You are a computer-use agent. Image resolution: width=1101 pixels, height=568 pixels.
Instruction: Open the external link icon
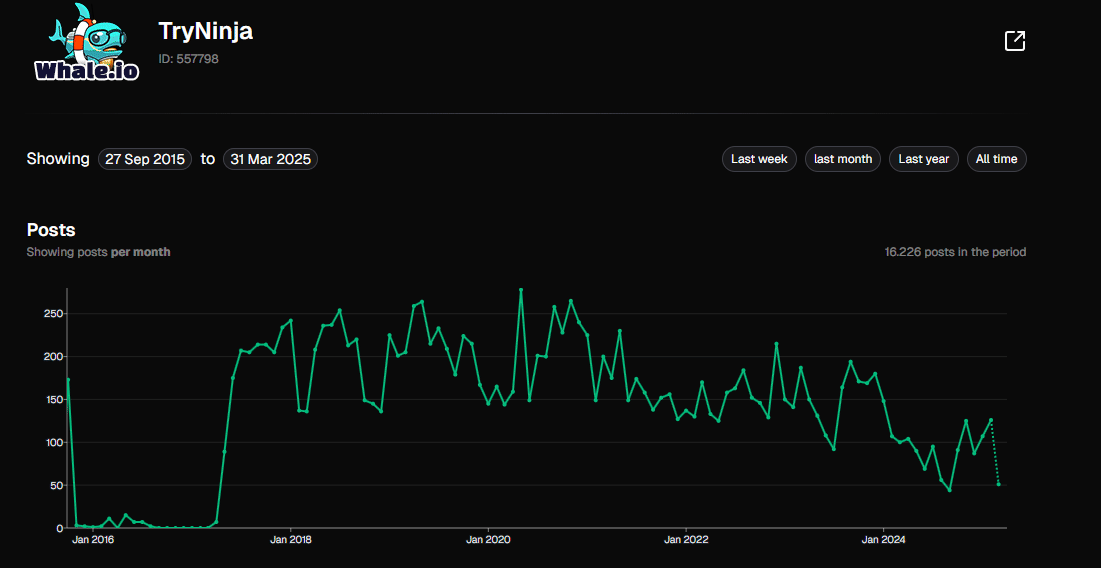point(1015,41)
